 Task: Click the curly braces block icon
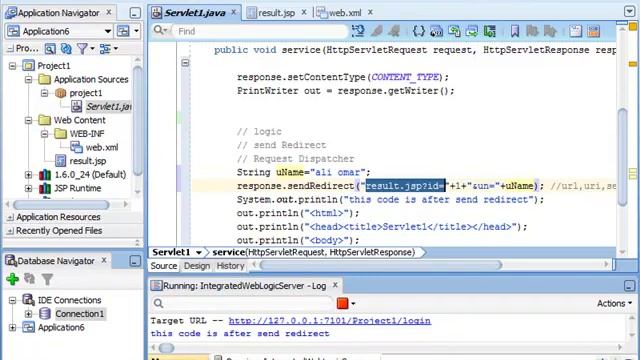tap(419, 31)
